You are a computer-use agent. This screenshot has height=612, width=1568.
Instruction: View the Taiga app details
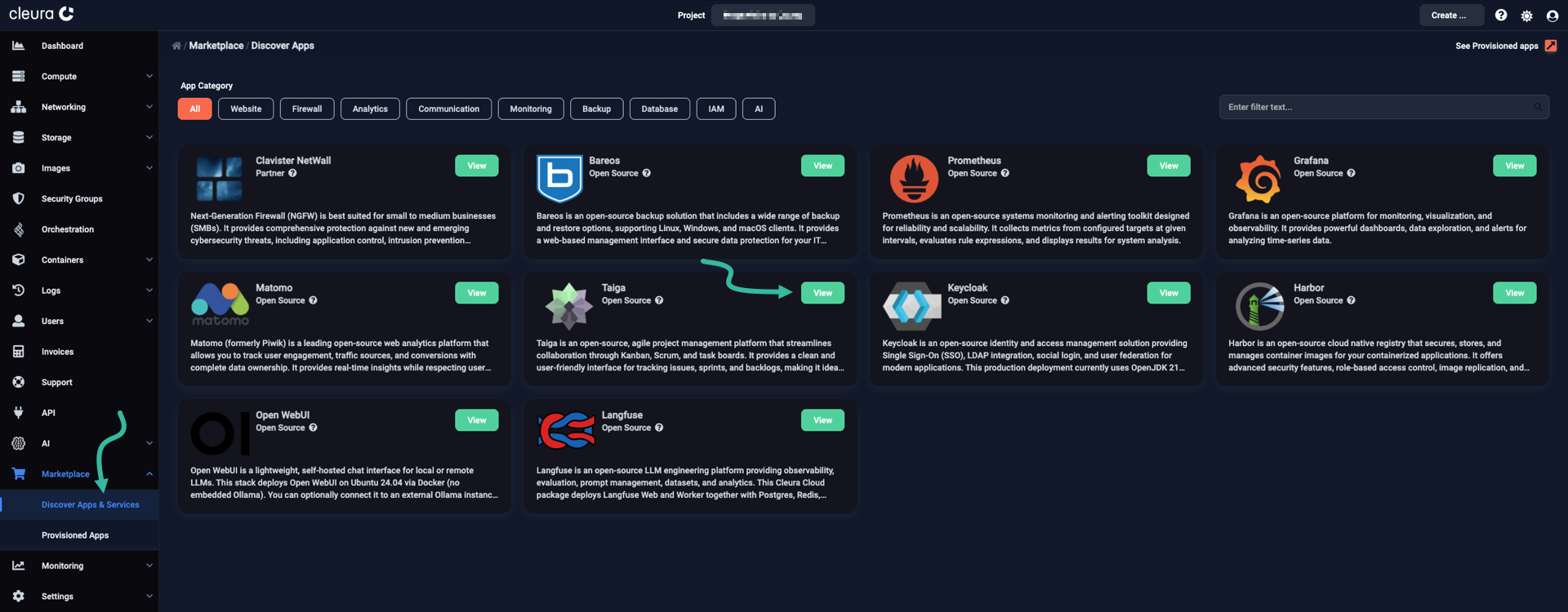[822, 293]
